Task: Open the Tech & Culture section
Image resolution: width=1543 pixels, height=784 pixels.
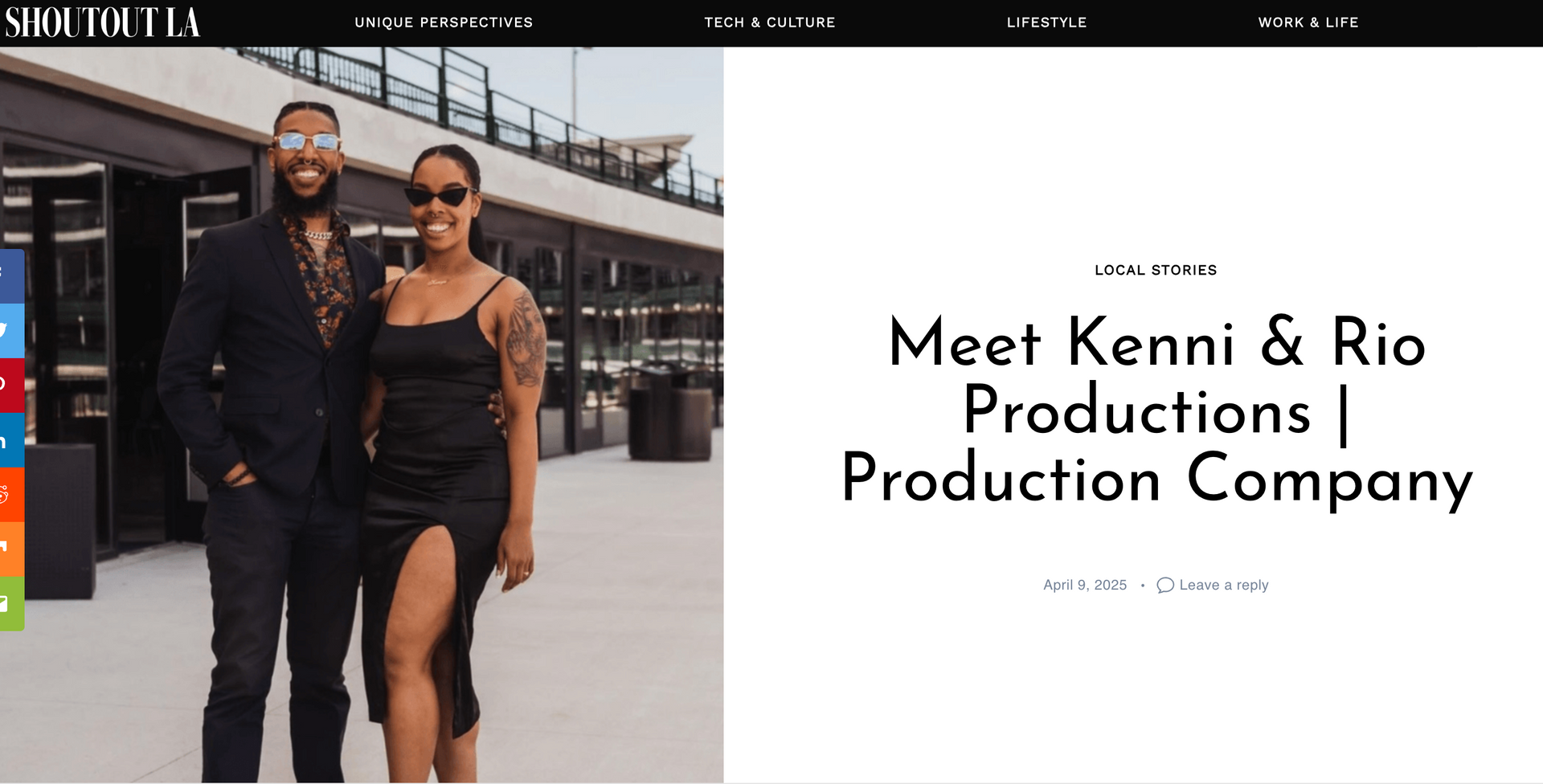Action: 770,22
